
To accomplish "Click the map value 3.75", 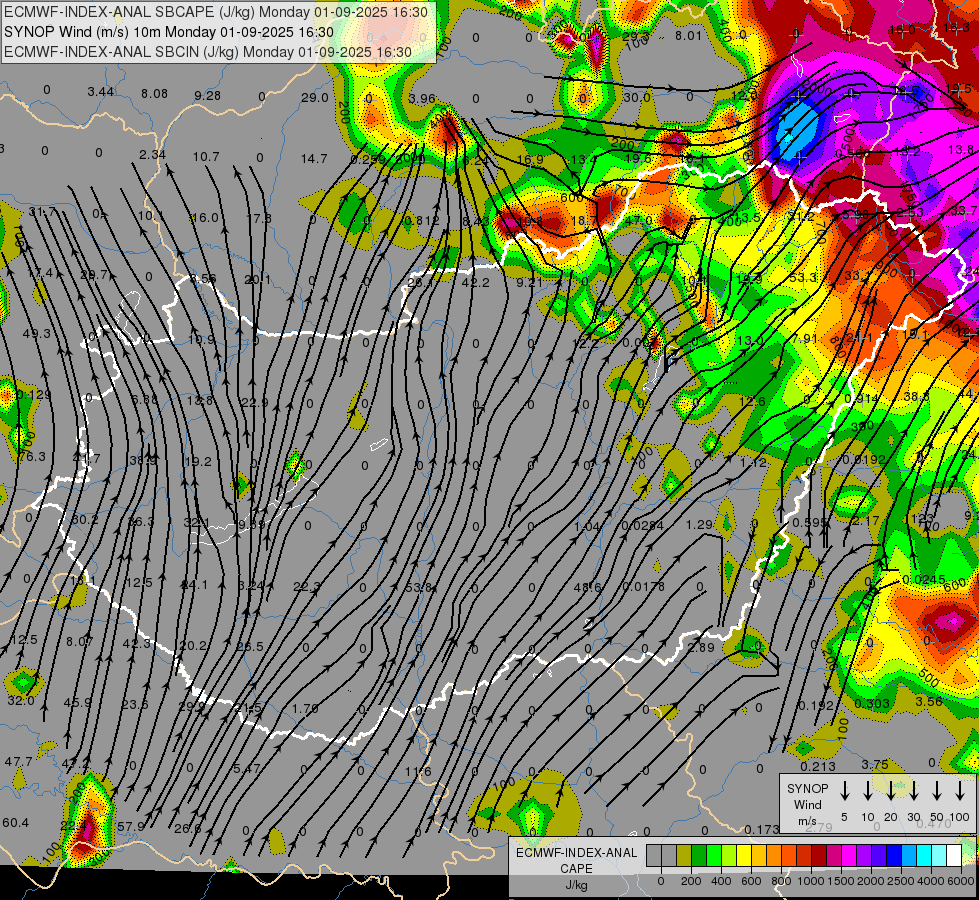I will point(875,764).
